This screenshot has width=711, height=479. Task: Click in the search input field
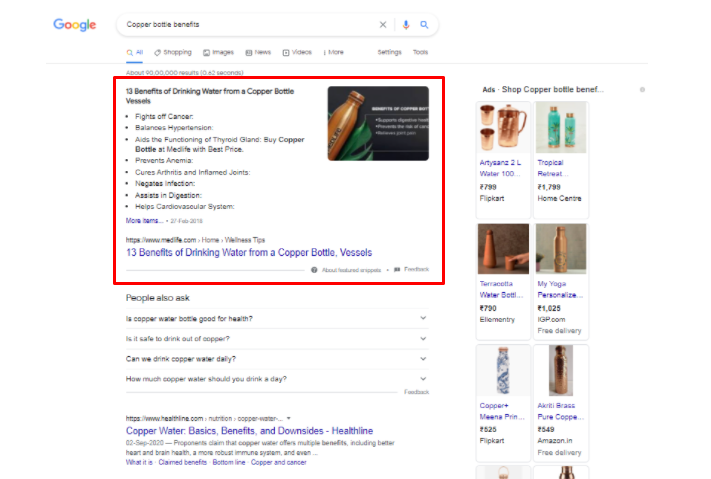pyautogui.click(x=240, y=25)
